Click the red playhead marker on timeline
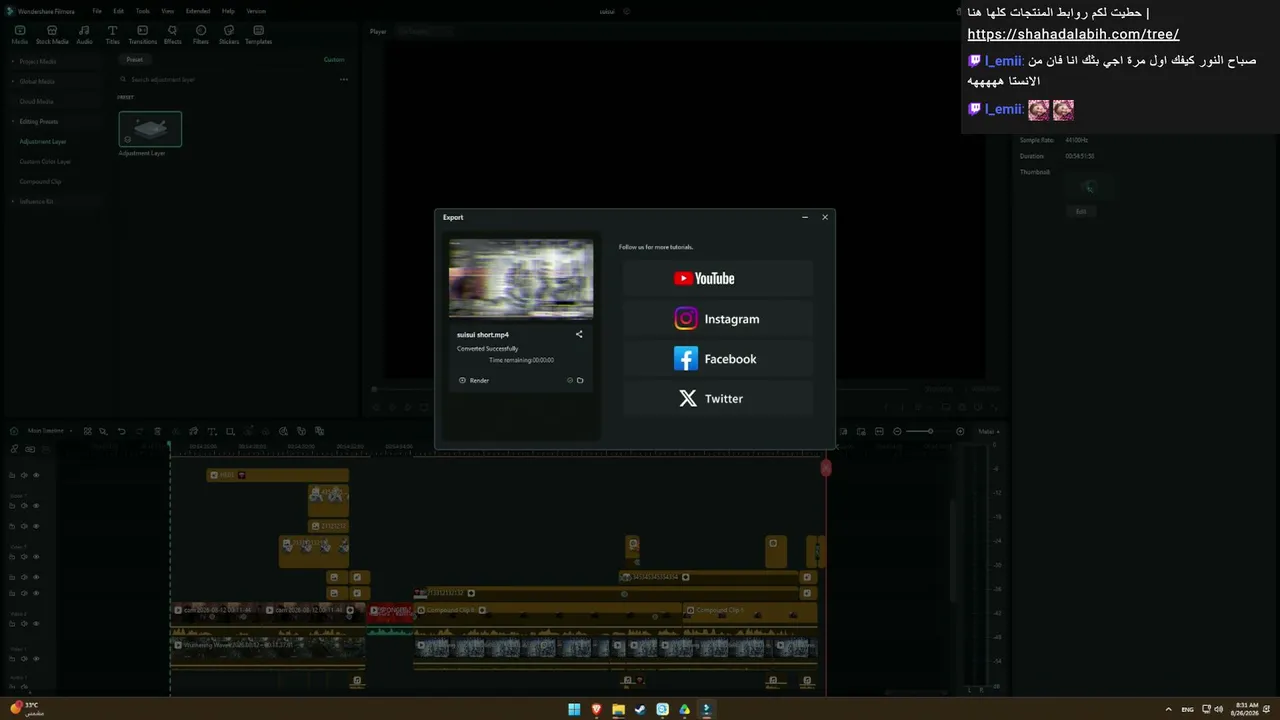1280x720 pixels. click(x=826, y=467)
